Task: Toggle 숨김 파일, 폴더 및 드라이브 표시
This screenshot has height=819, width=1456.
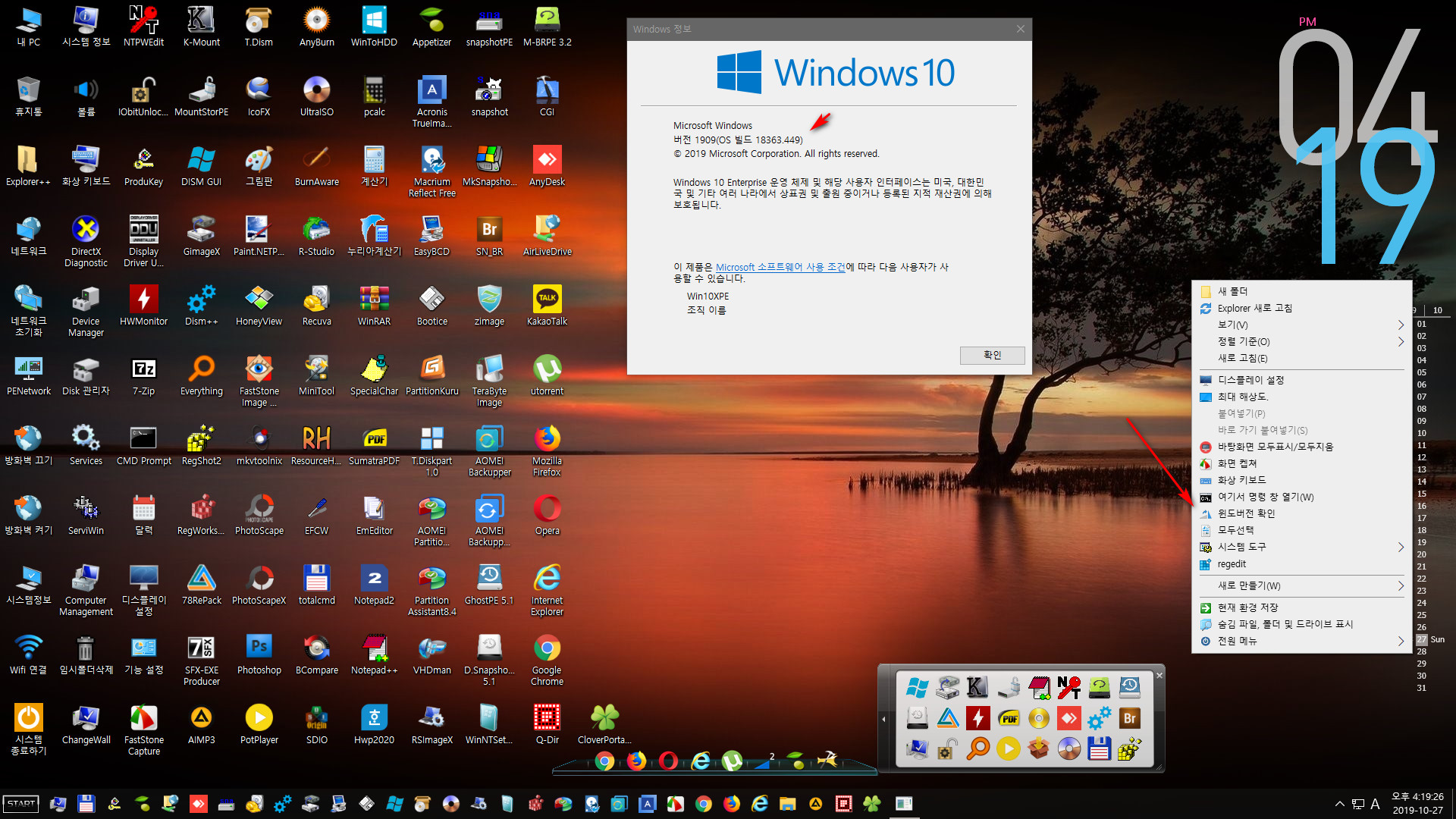Action: coord(1301,624)
